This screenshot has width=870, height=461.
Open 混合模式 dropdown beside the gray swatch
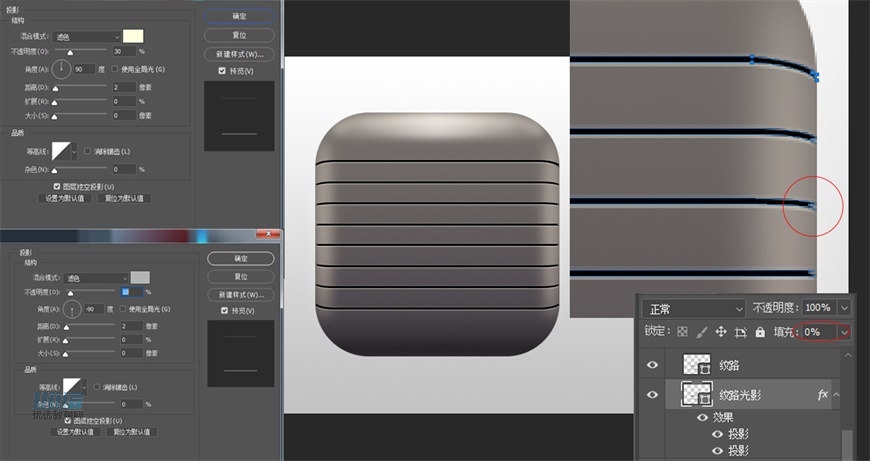point(96,278)
